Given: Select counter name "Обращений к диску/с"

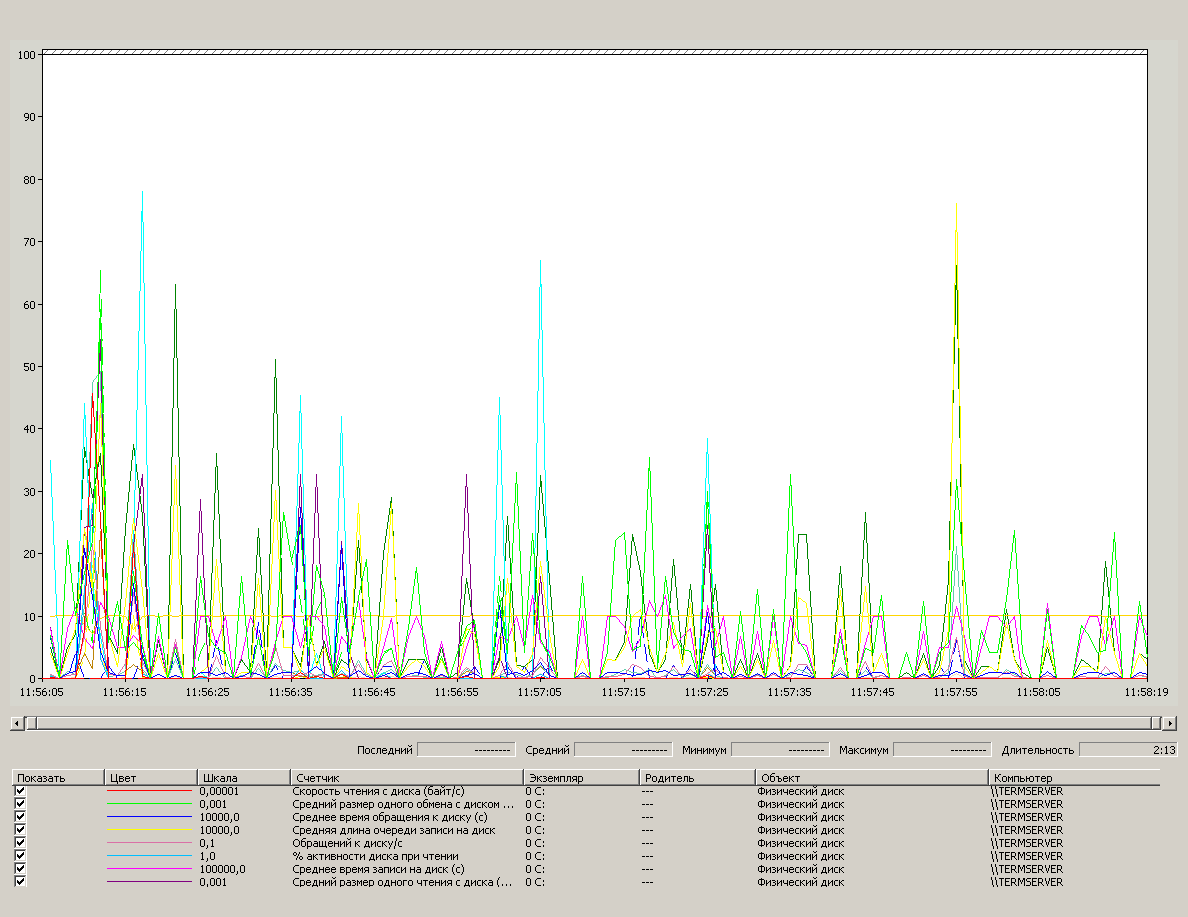Looking at the screenshot, I should 347,843.
